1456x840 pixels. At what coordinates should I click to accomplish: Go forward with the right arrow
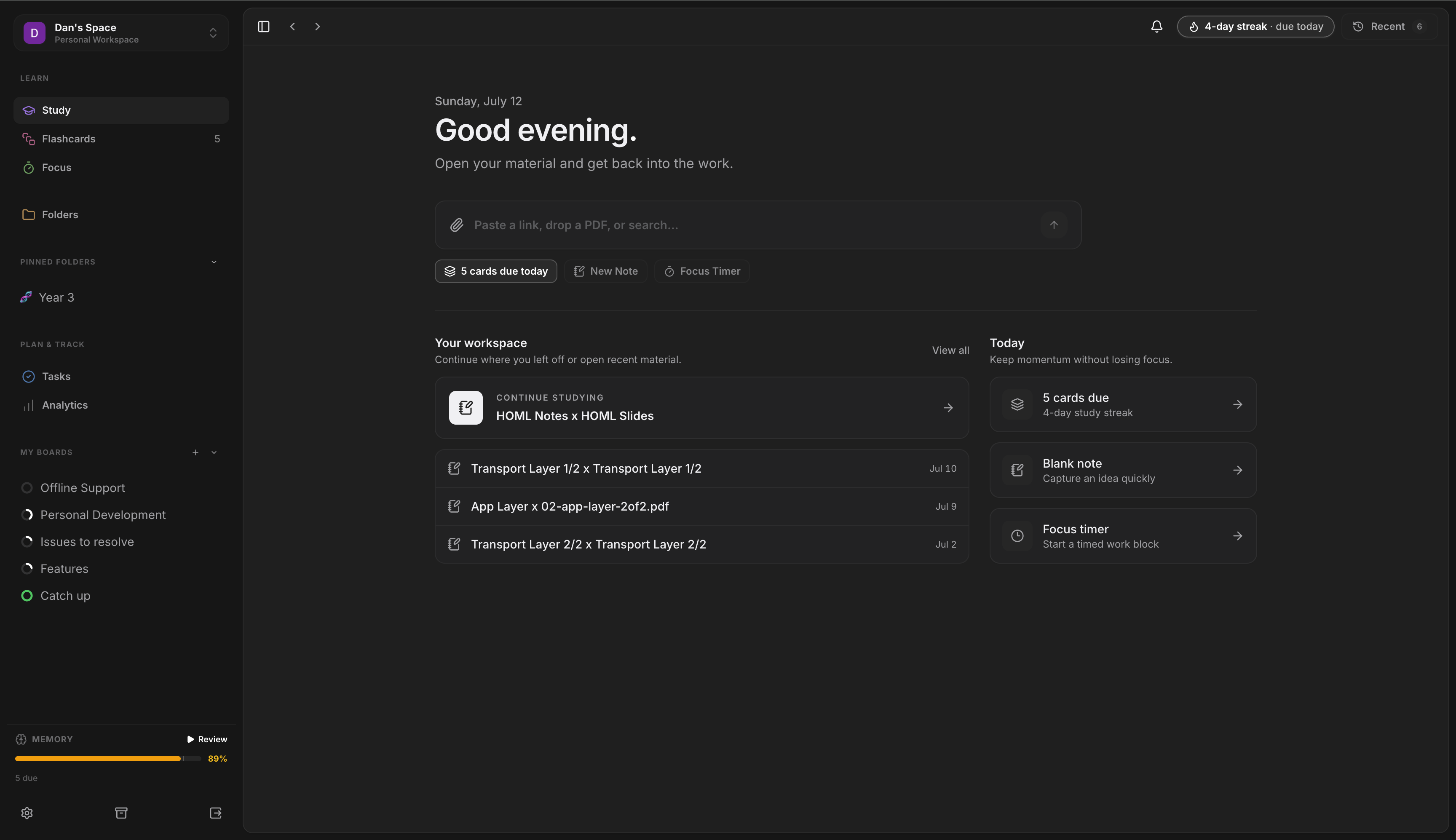(x=317, y=27)
